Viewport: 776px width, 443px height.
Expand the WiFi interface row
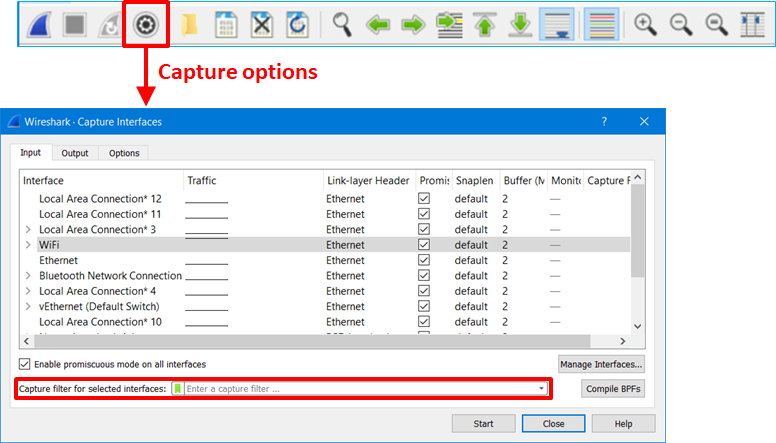point(28,245)
